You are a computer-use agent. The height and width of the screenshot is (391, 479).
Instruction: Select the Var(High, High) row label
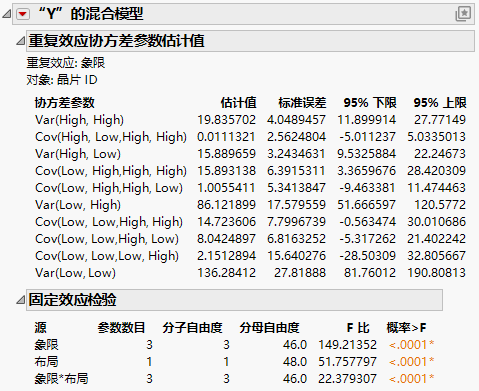(79, 120)
